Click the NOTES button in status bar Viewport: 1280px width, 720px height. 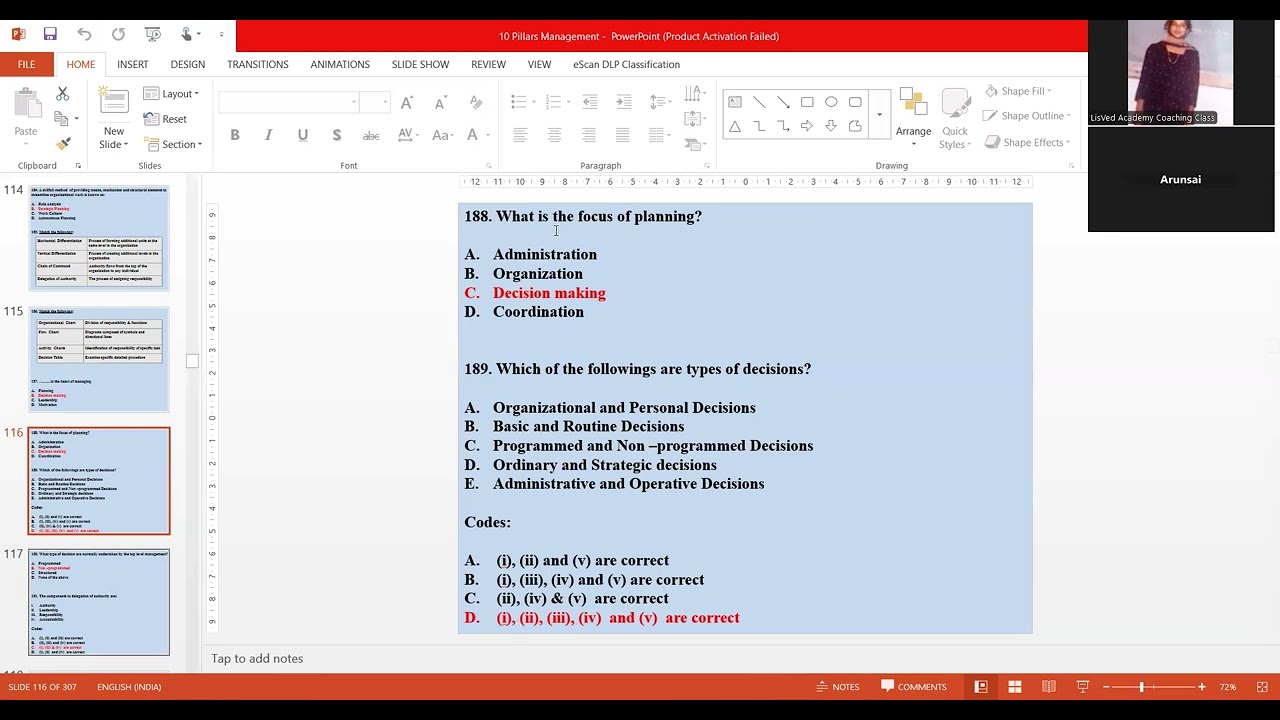[x=837, y=686]
